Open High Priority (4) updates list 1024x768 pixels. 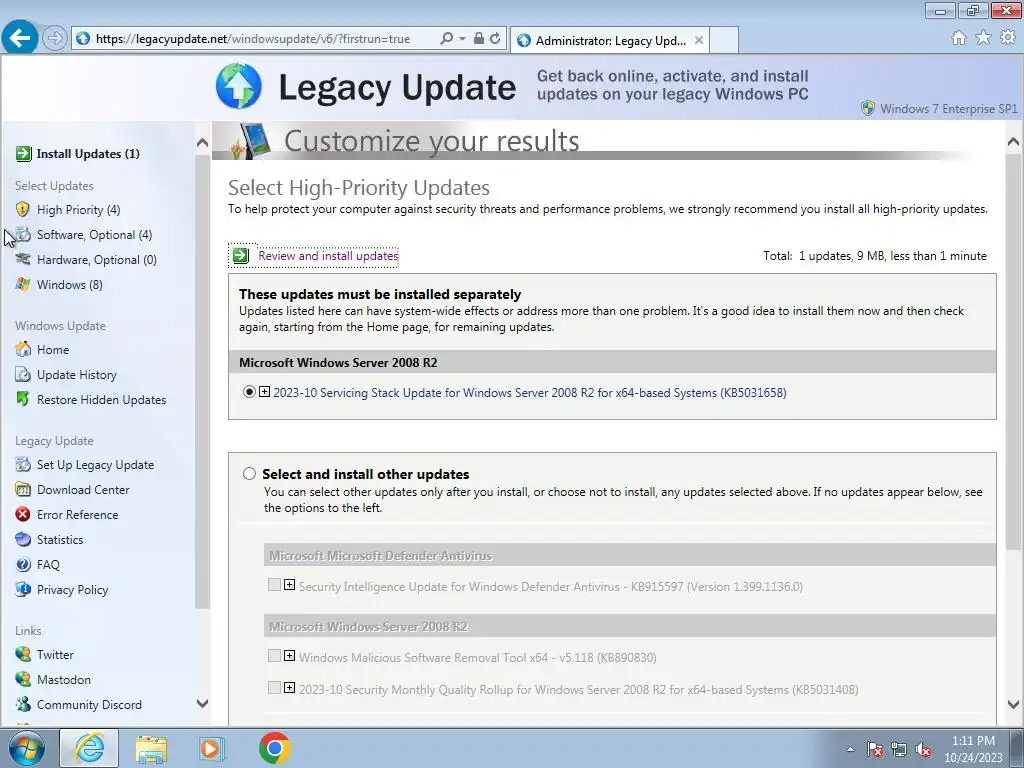pyautogui.click(x=78, y=210)
